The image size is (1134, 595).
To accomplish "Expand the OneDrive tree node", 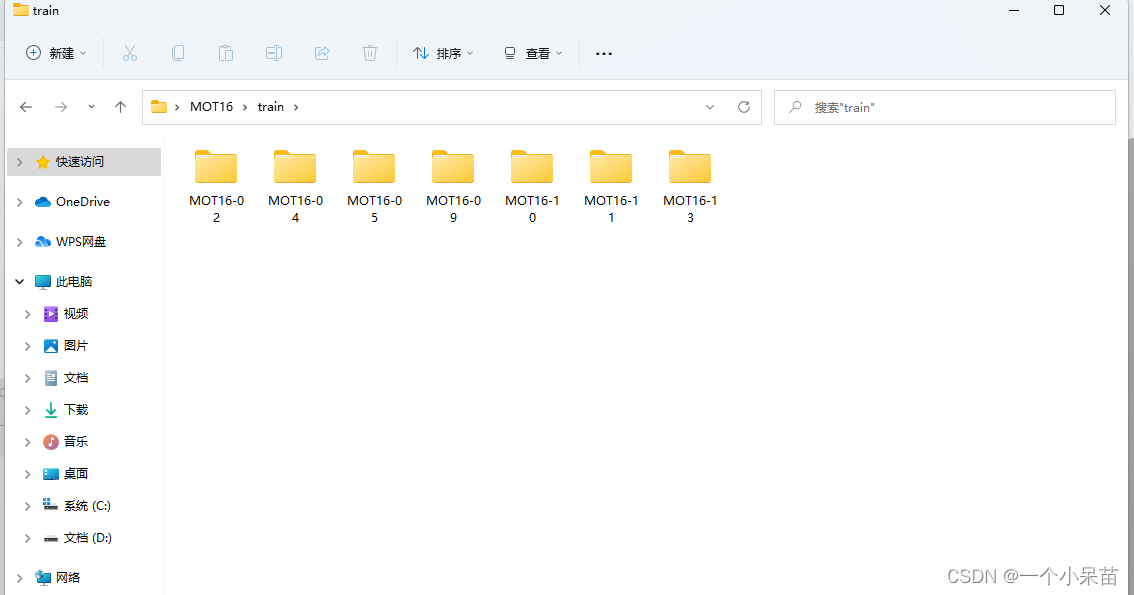I will (x=20, y=202).
